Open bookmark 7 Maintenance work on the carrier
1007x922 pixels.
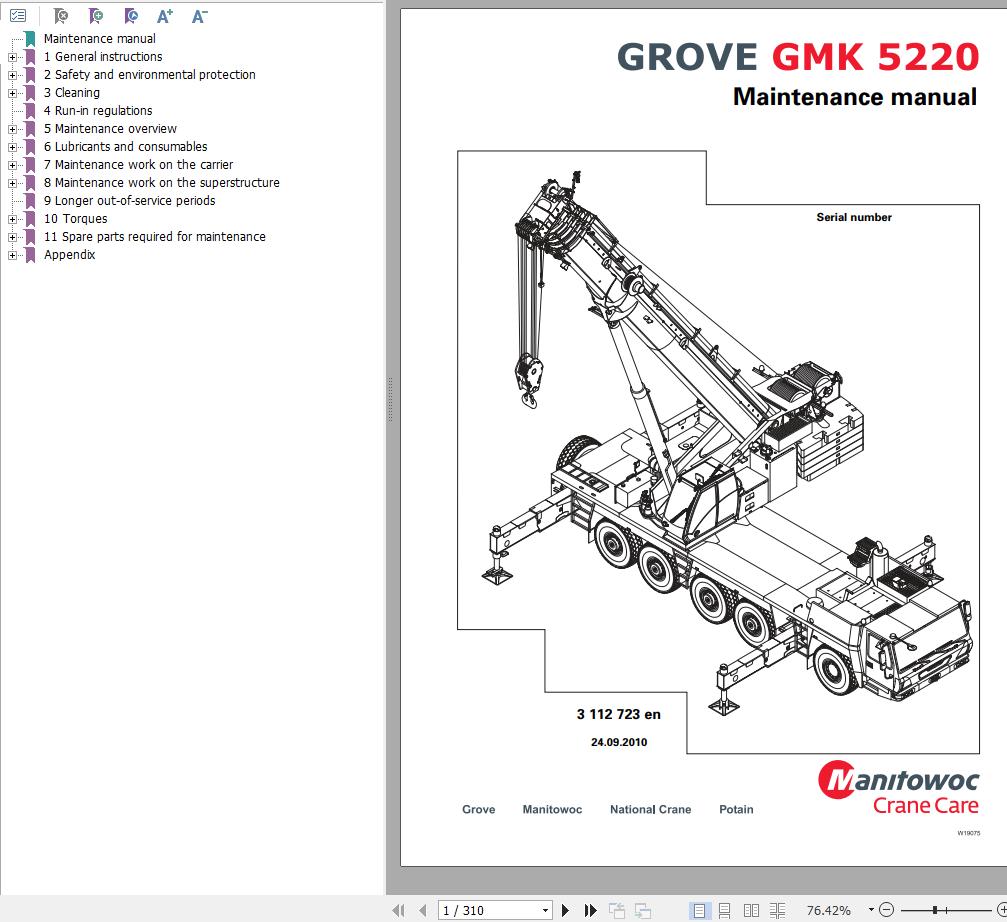click(x=138, y=164)
